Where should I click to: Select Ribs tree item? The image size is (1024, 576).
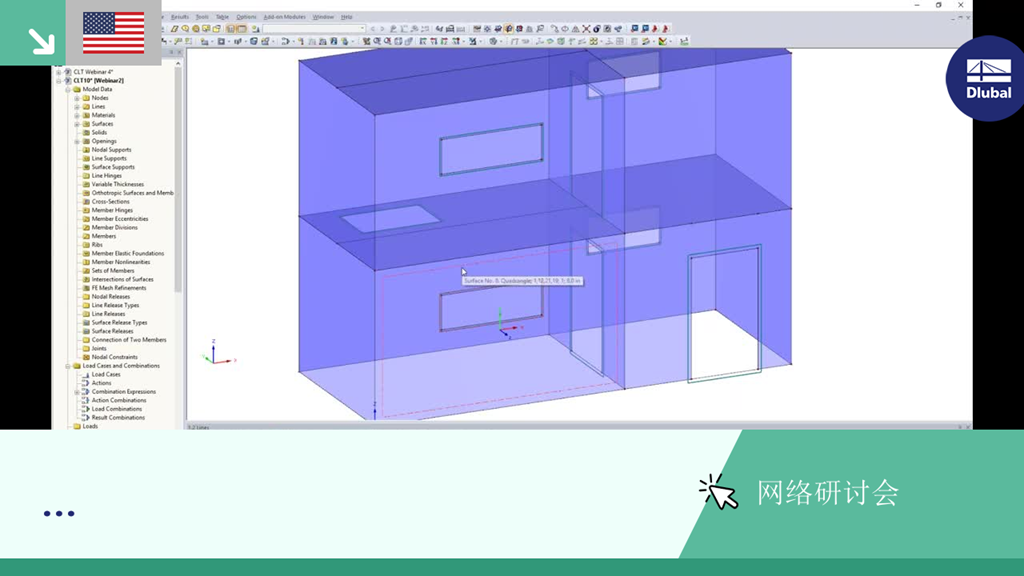(97, 244)
